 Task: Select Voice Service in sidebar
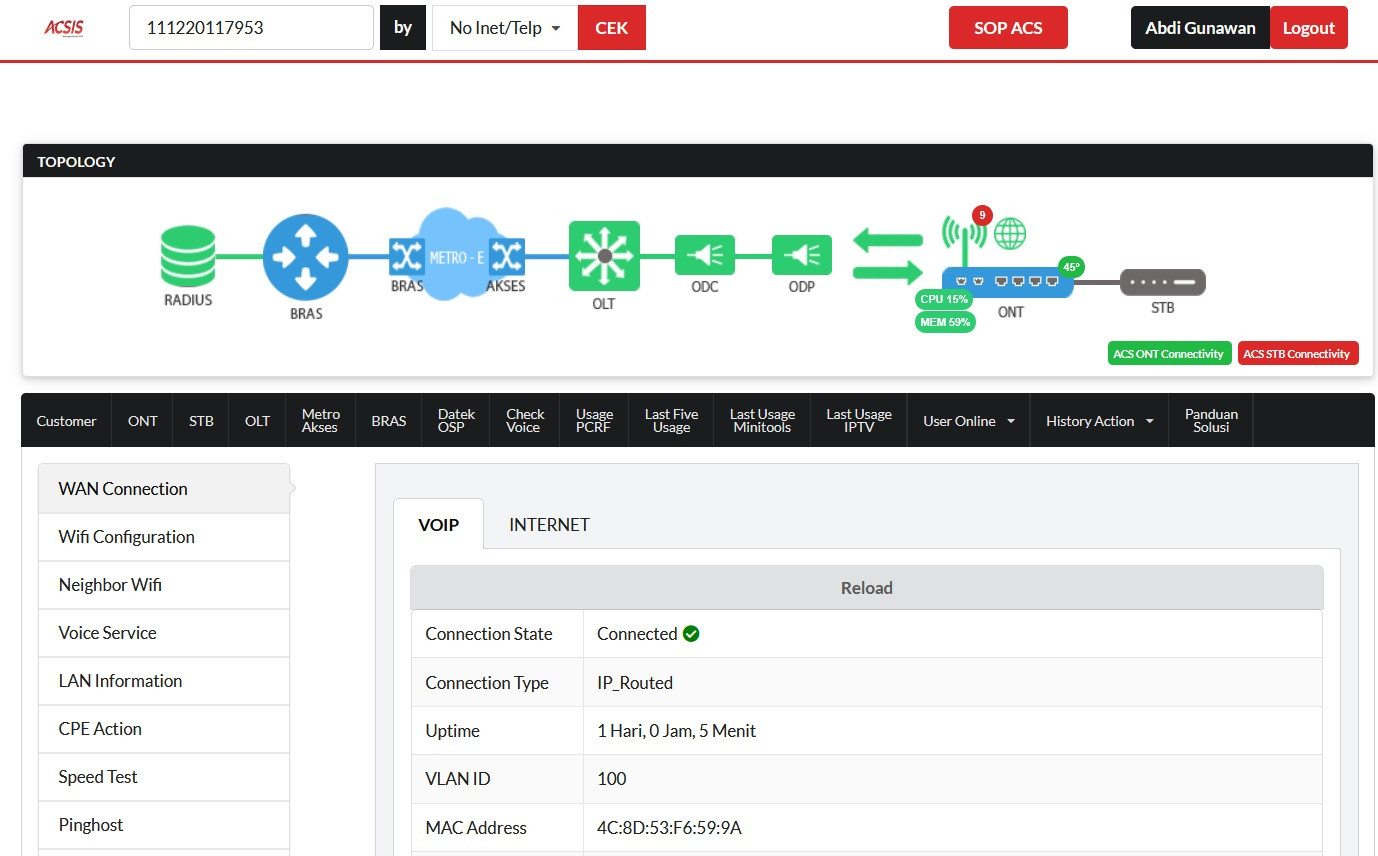(164, 633)
